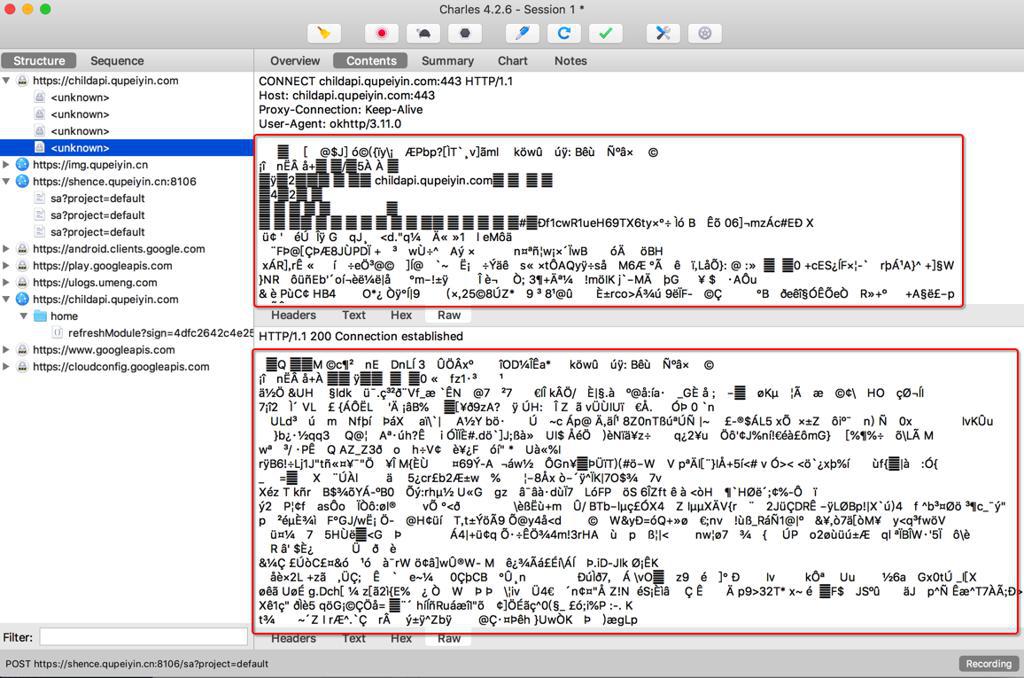Image resolution: width=1024 pixels, height=678 pixels.
Task: Click the Filter text field
Action: pos(143,637)
